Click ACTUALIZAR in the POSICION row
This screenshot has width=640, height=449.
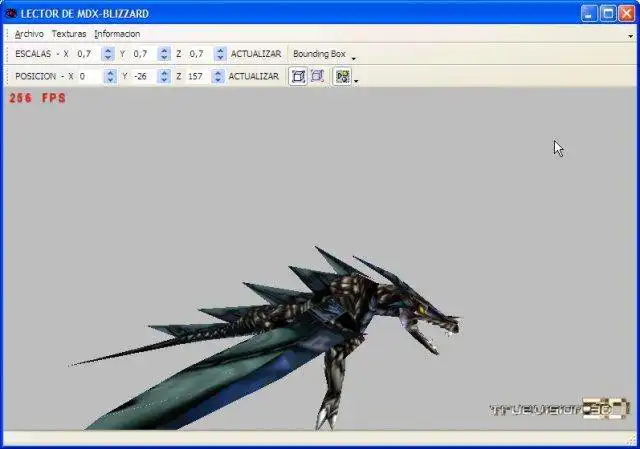(253, 76)
